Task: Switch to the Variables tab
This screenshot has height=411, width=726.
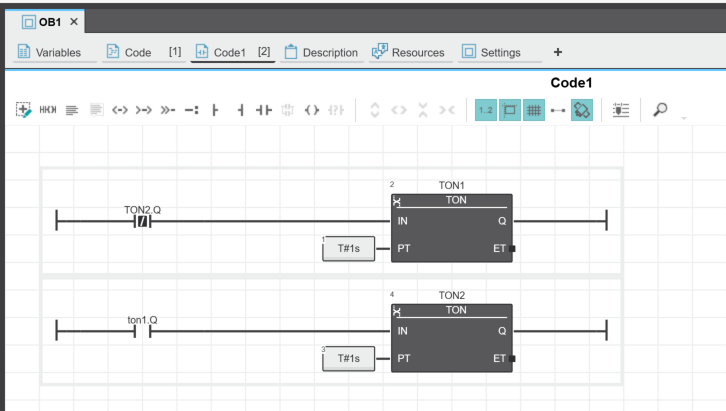Action: (50, 52)
